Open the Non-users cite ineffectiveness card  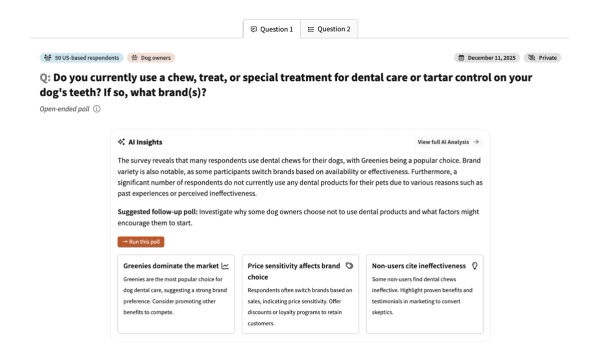click(x=425, y=294)
